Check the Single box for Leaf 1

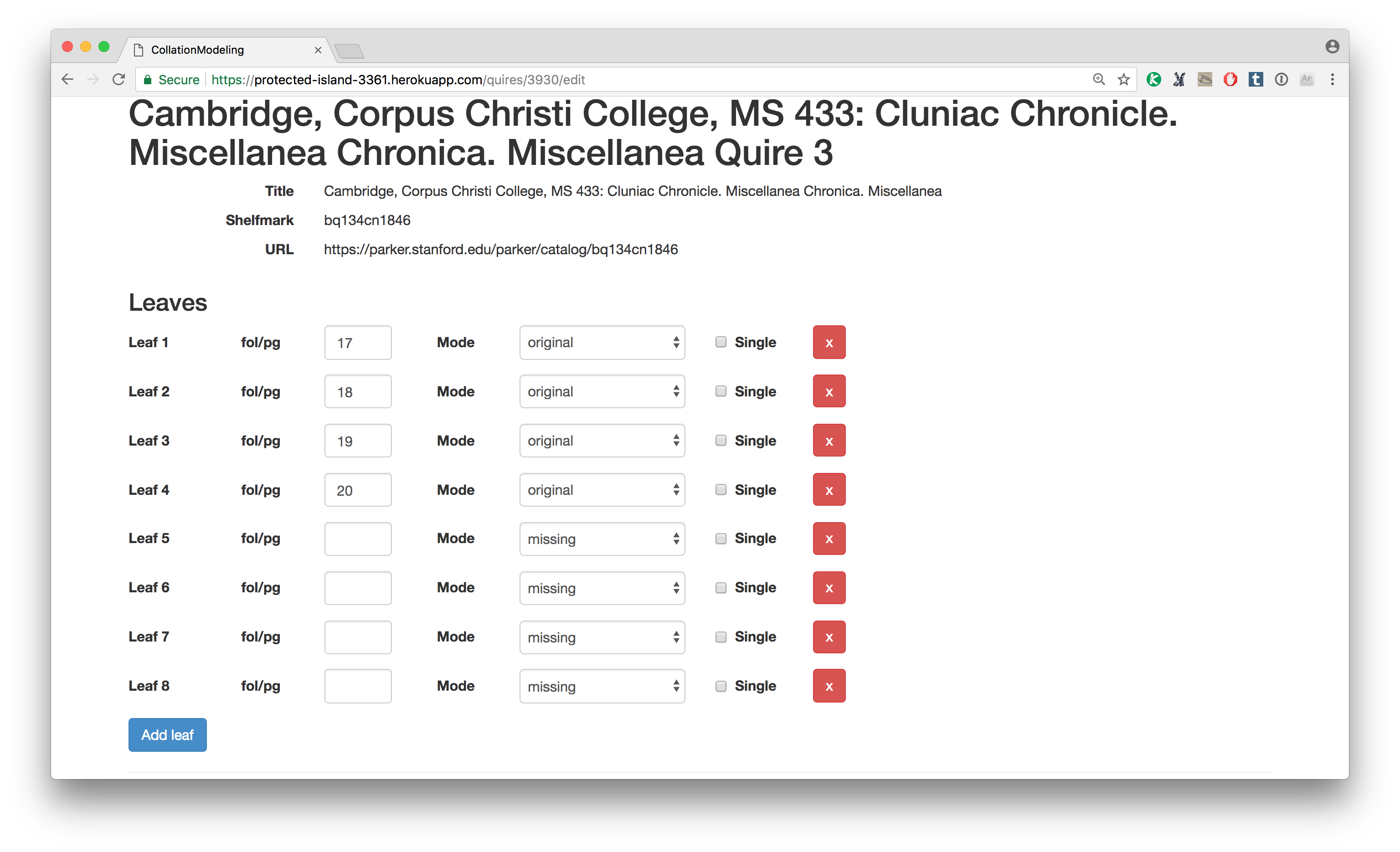[721, 342]
